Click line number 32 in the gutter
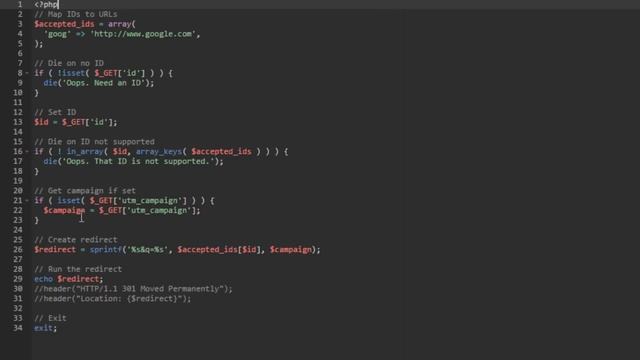640x360 pixels. 18,308
